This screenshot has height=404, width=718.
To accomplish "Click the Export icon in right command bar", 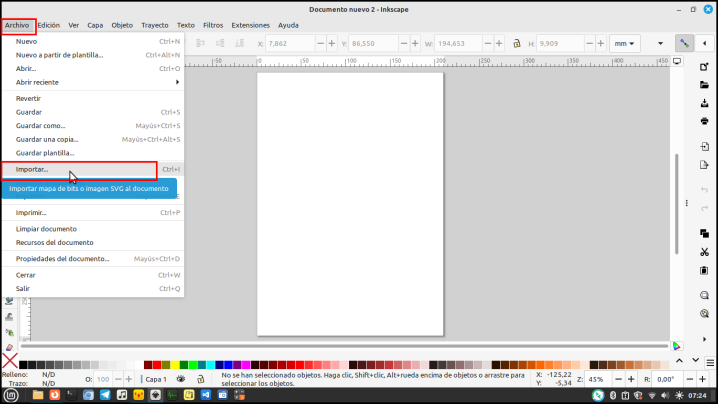I will 704,165.
